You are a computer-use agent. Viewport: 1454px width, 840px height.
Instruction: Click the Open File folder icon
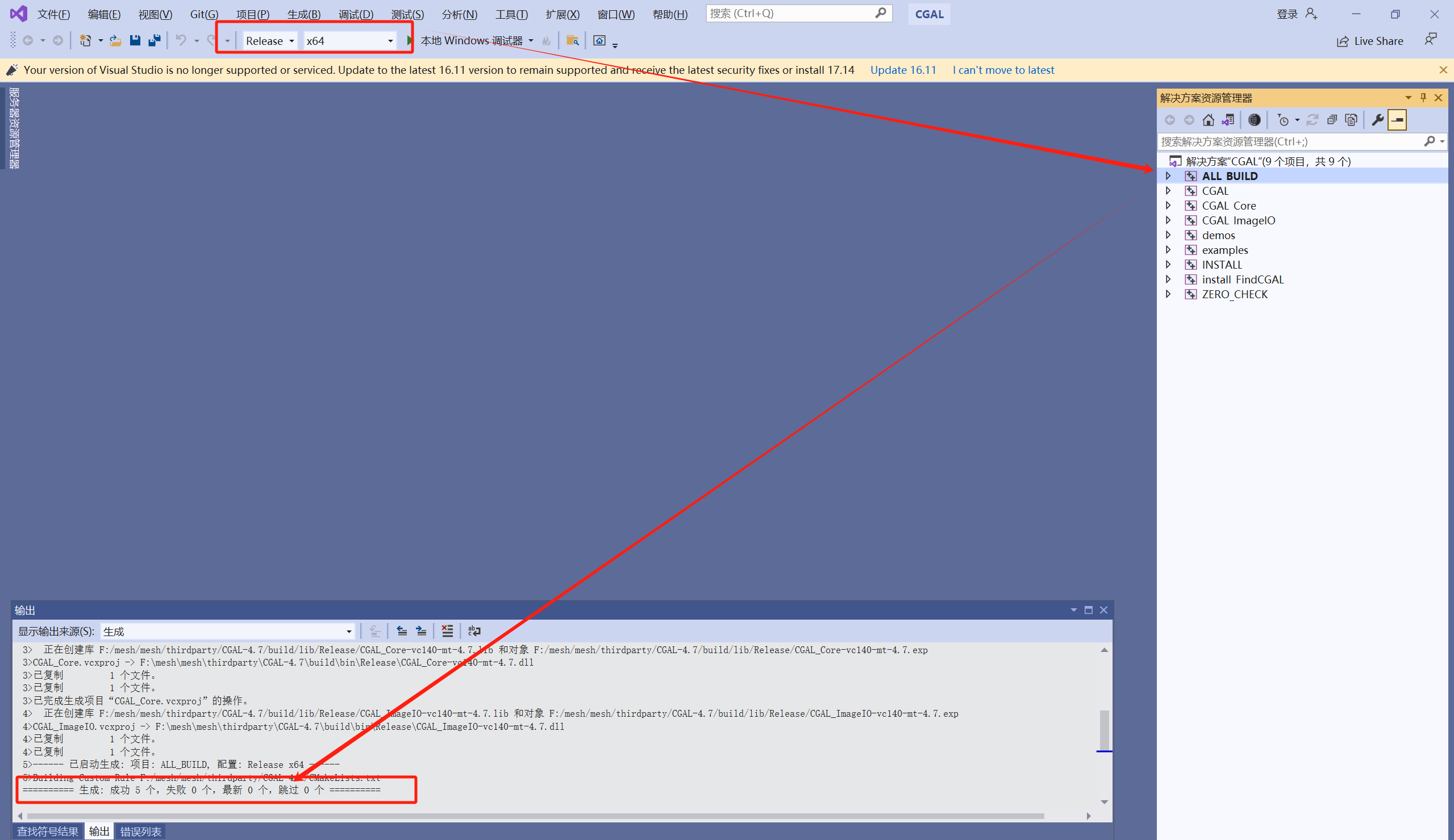115,40
